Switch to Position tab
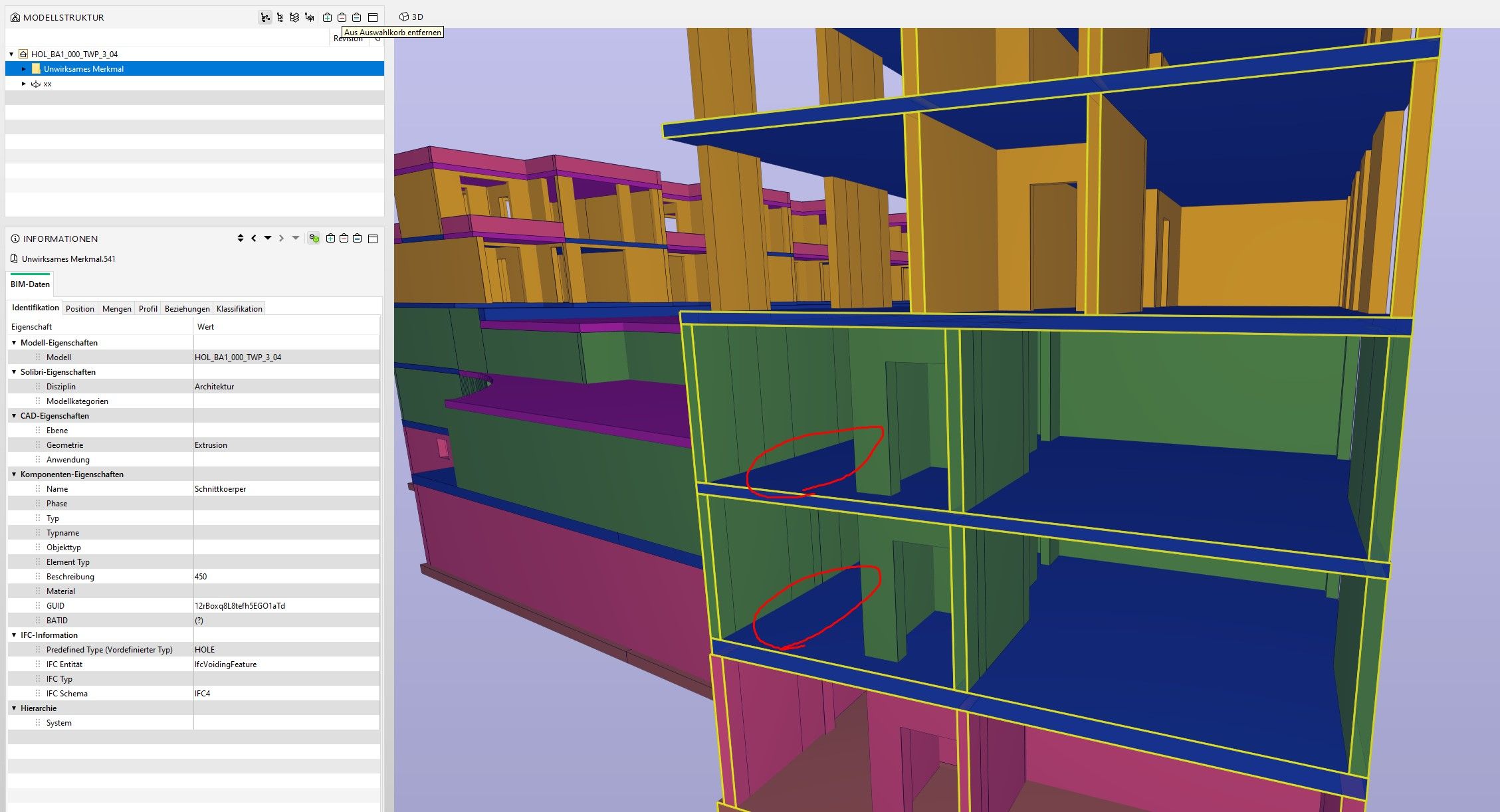 coord(80,308)
